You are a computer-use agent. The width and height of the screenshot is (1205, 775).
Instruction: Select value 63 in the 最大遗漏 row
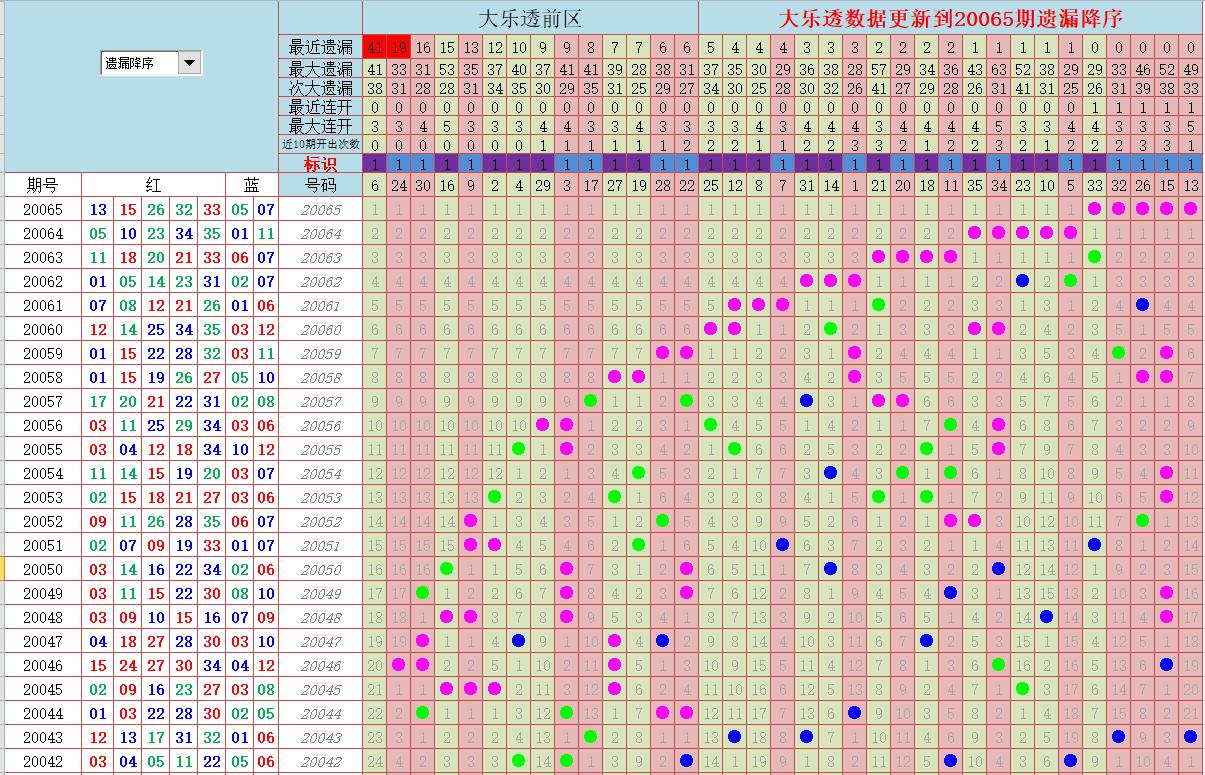[x=998, y=69]
